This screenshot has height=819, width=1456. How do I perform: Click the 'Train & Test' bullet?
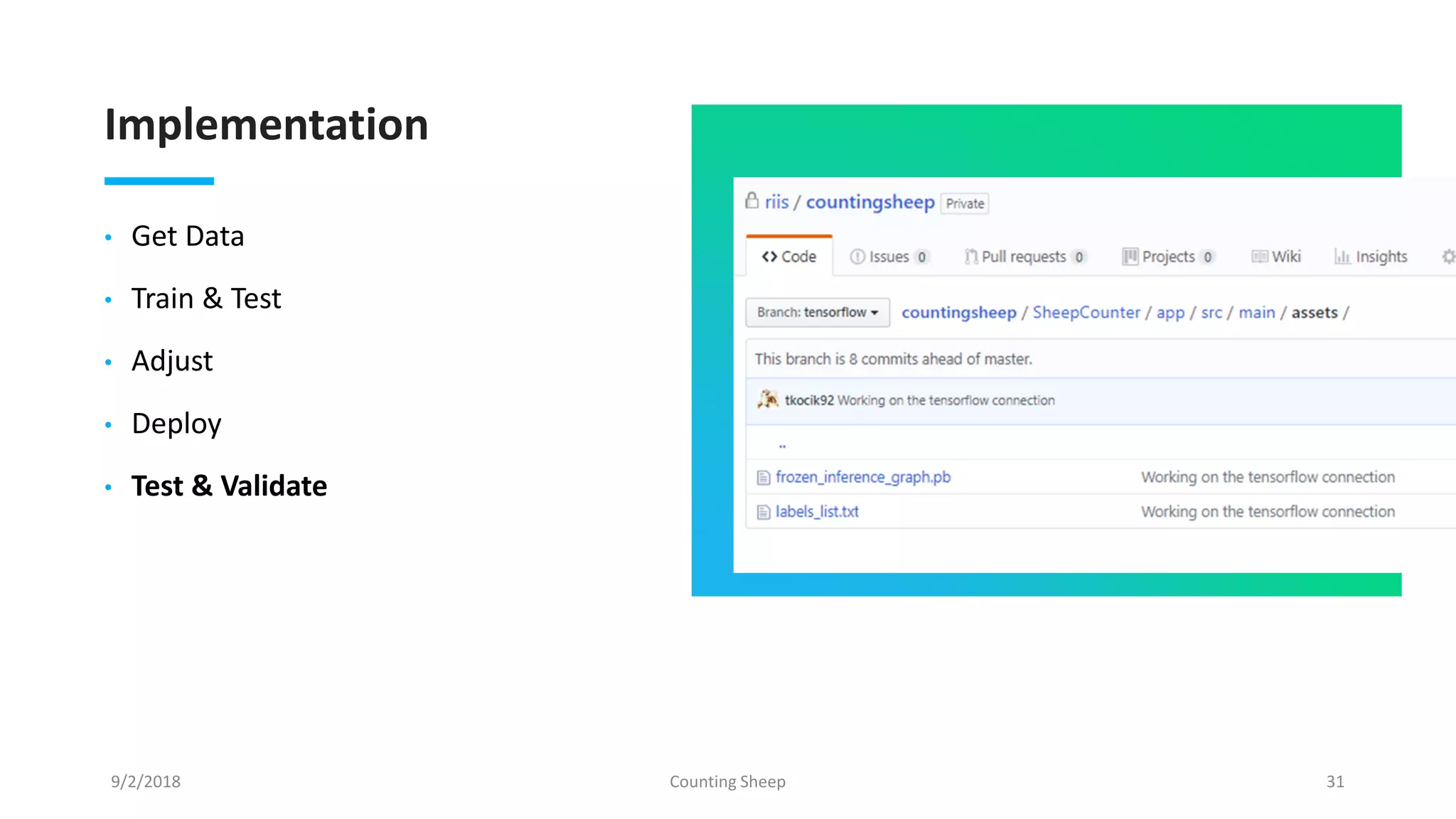[x=206, y=299]
